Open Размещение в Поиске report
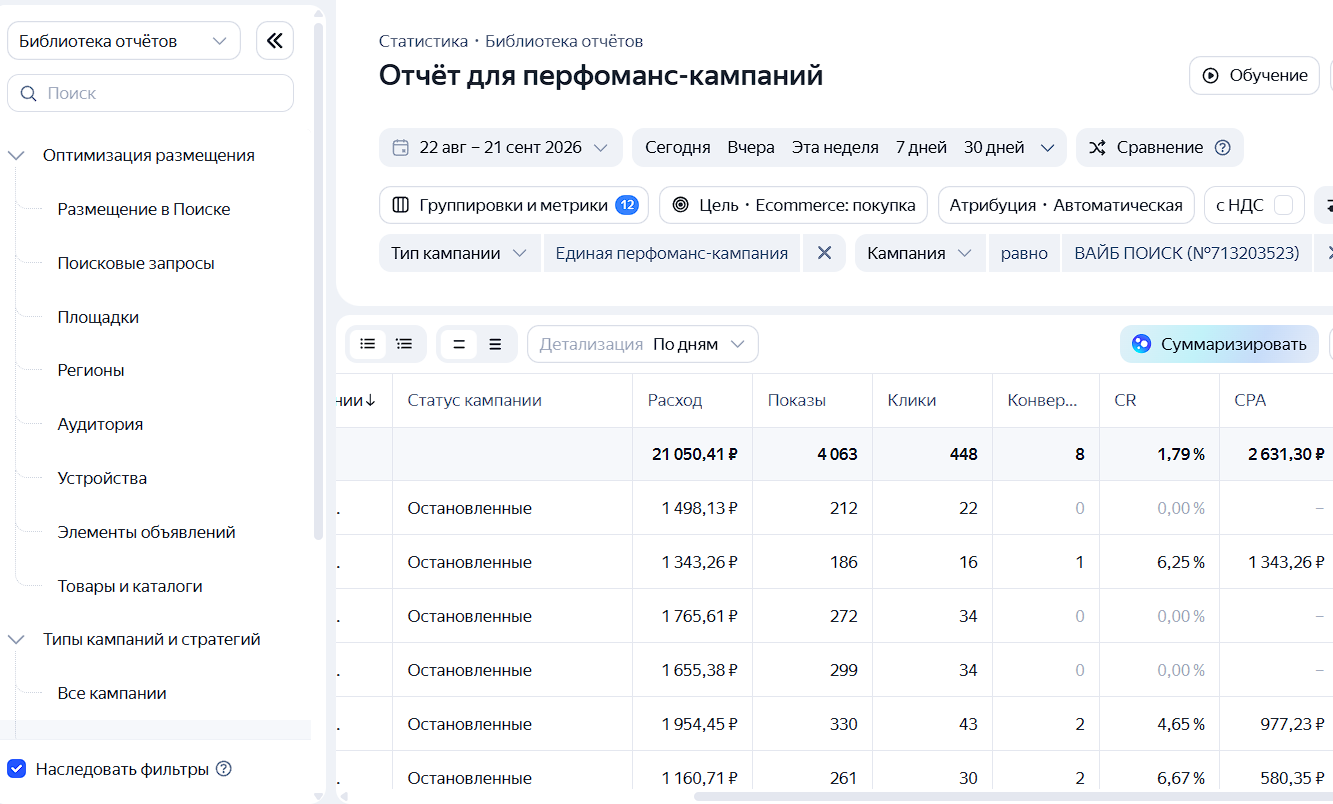 pyautogui.click(x=144, y=209)
